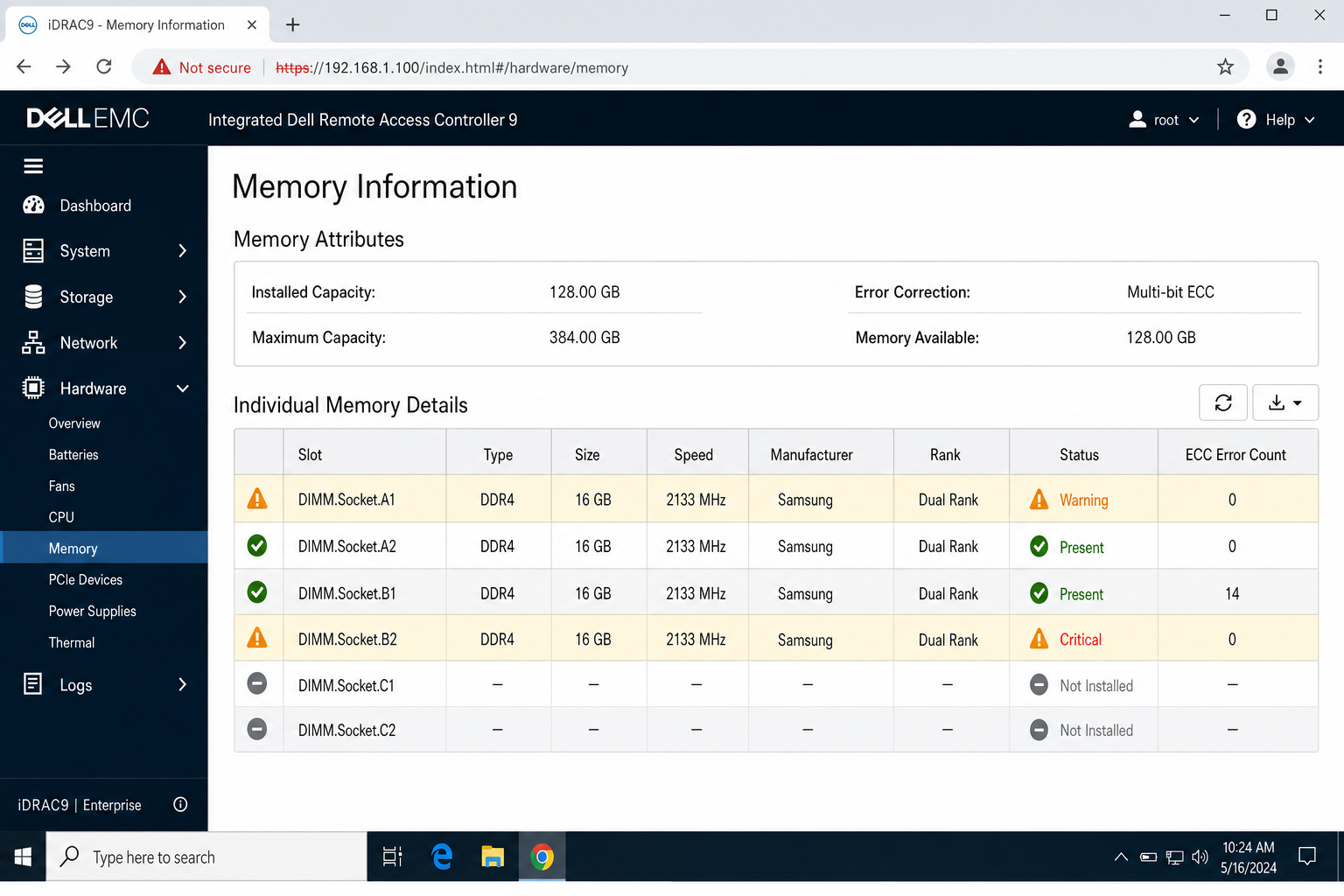This screenshot has width=1344, height=896.
Task: Open the Windows Start menu
Action: (23, 857)
